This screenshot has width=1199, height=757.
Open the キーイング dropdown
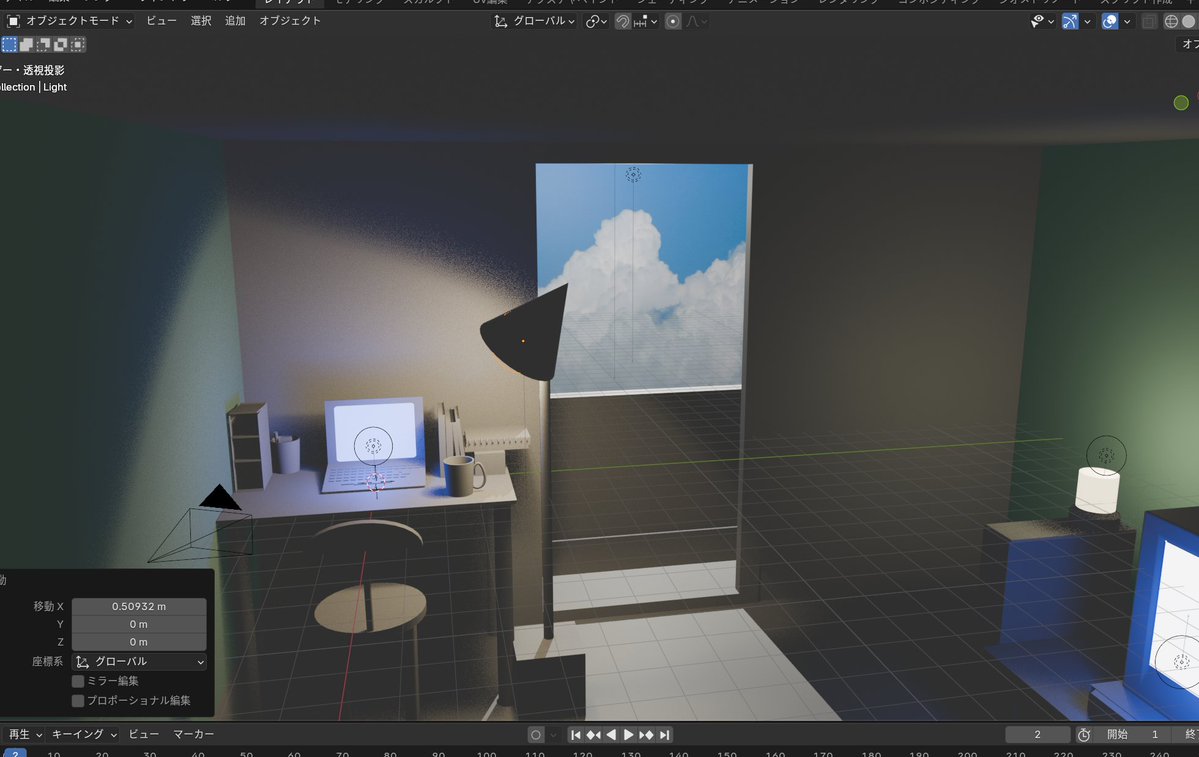[x=84, y=734]
